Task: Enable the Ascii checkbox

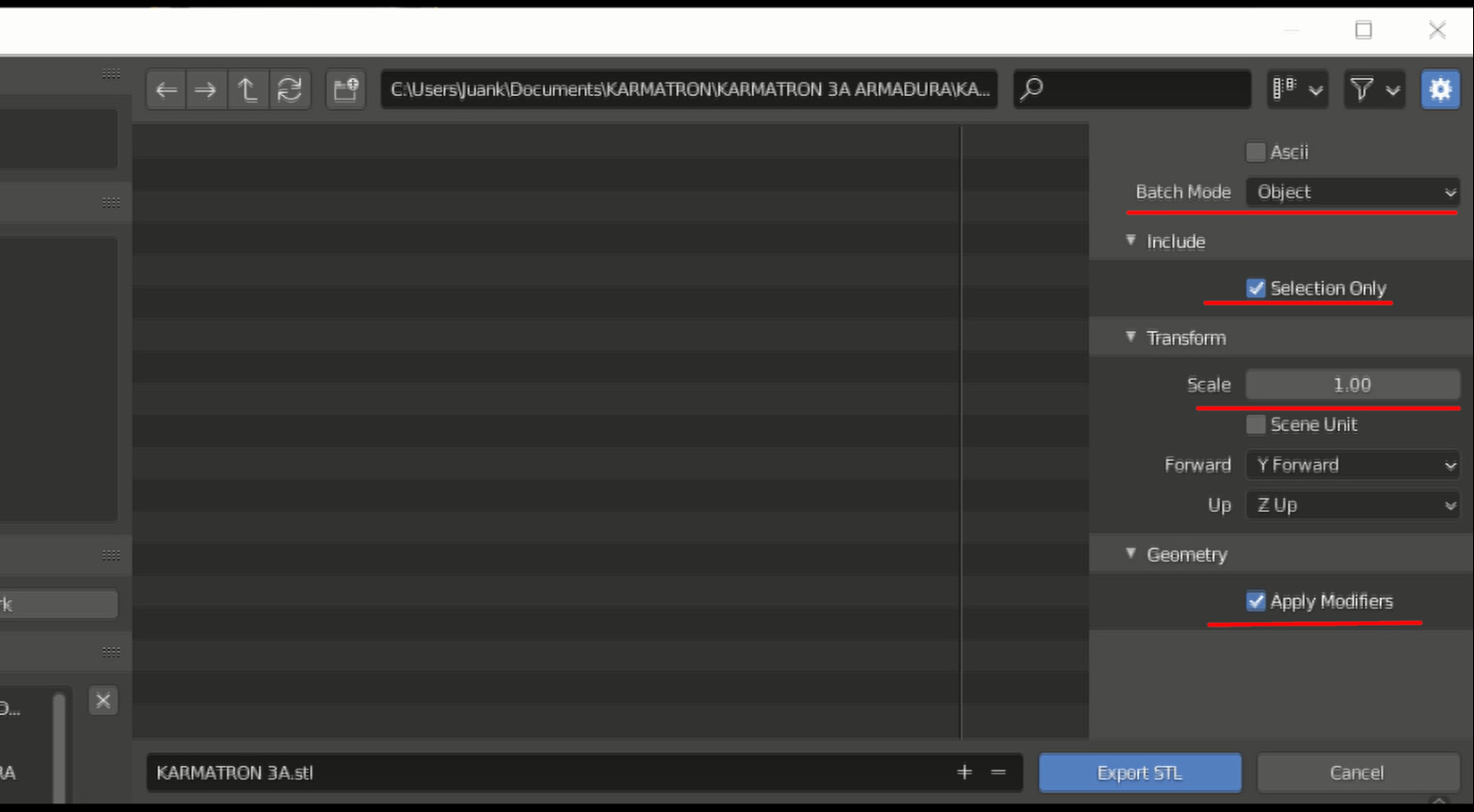Action: (1256, 152)
